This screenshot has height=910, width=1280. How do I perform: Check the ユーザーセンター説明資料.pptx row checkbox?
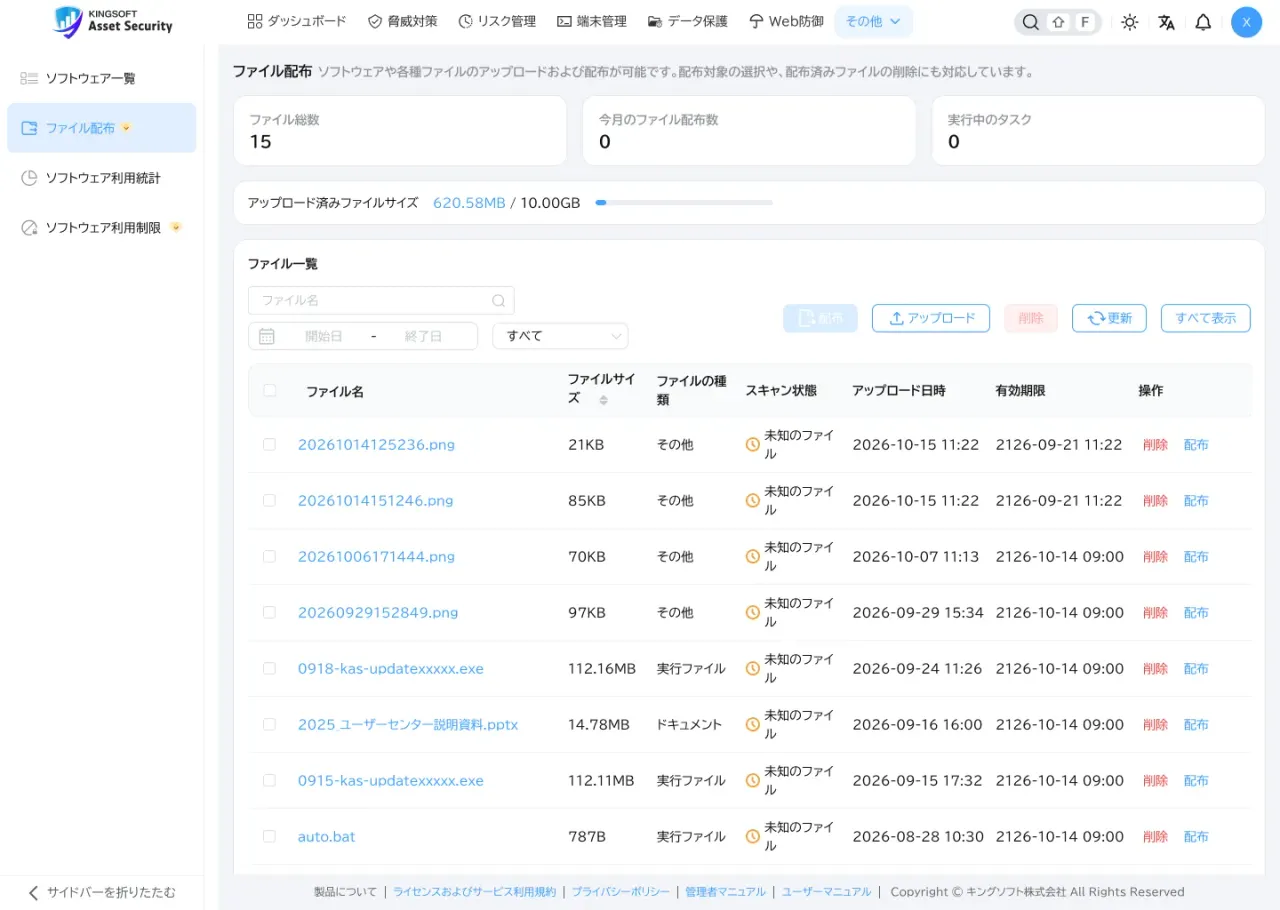click(269, 724)
